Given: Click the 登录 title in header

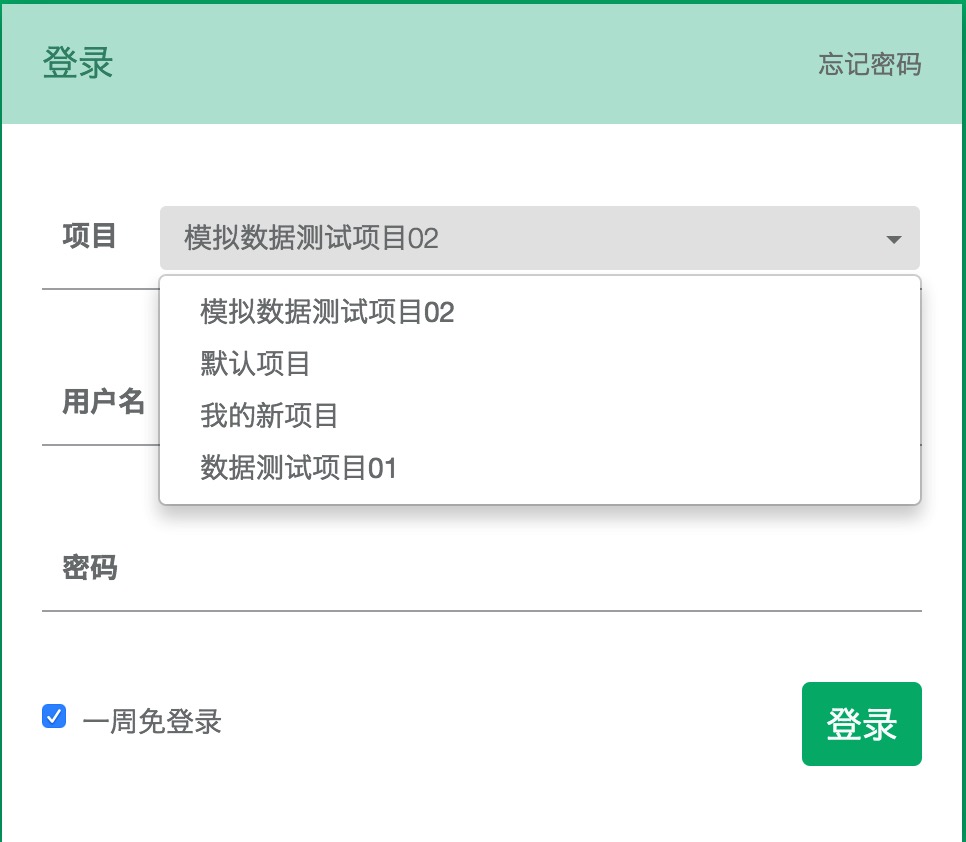Looking at the screenshot, I should [78, 63].
